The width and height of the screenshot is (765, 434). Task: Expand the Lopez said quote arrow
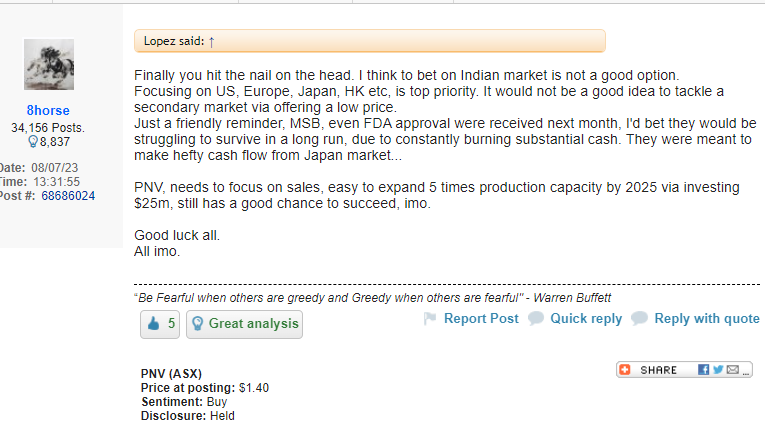coord(211,42)
